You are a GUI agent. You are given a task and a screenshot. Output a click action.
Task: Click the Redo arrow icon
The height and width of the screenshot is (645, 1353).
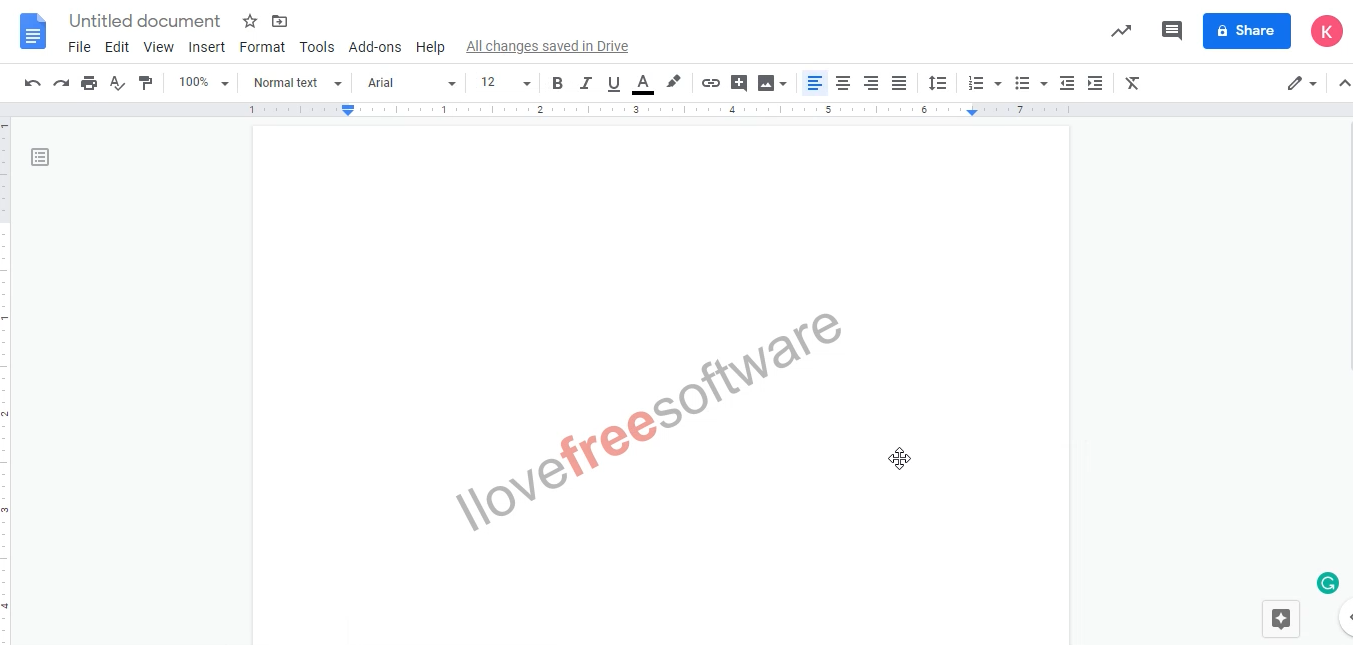(61, 83)
